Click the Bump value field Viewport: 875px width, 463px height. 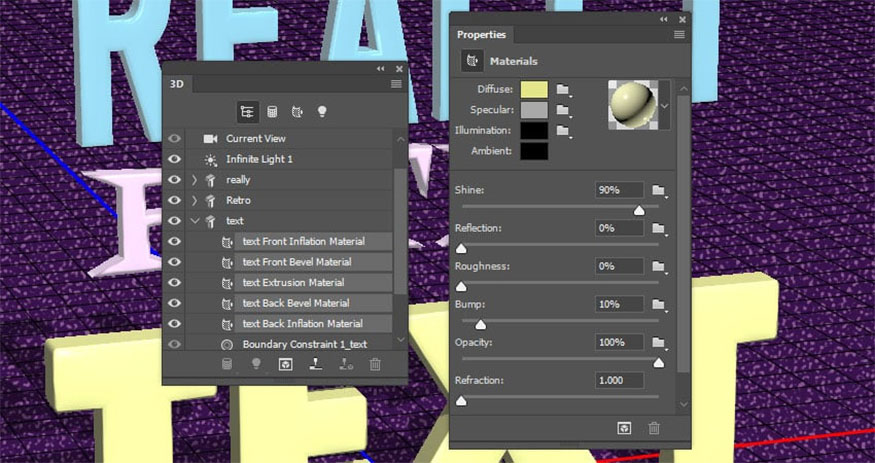[x=619, y=305]
